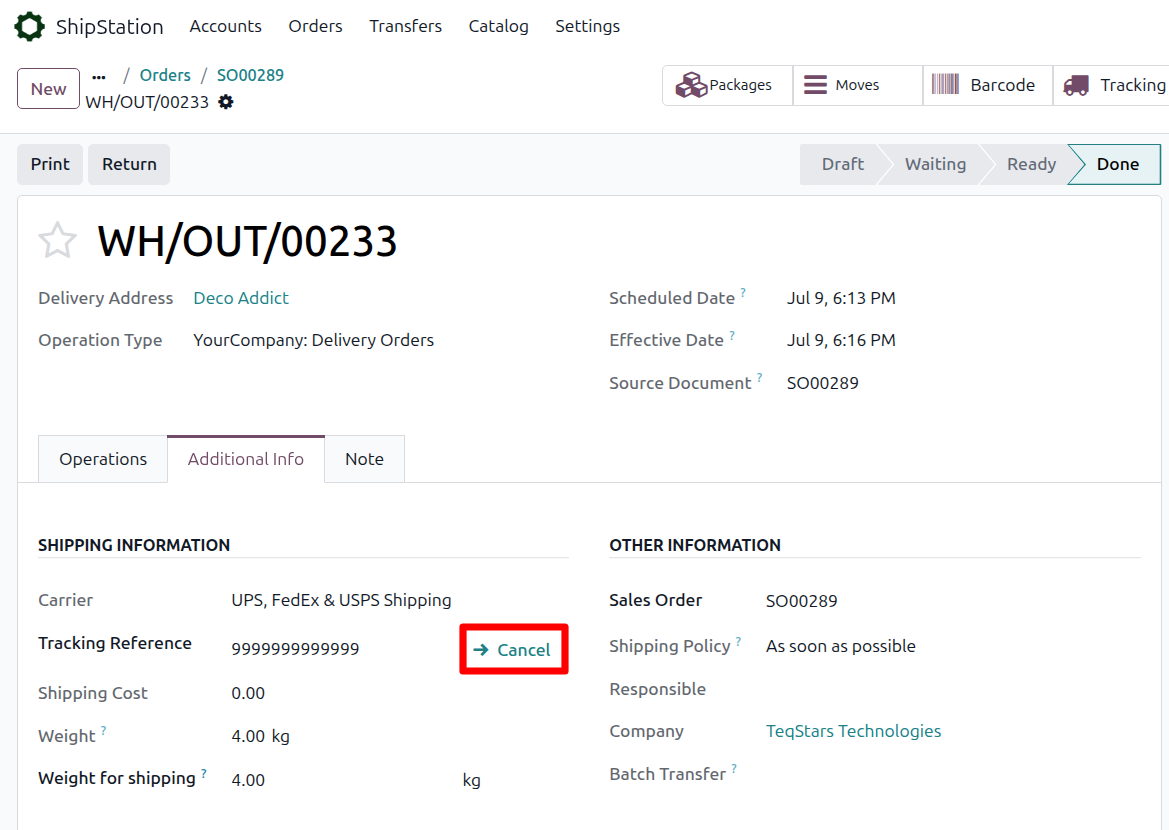The width and height of the screenshot is (1169, 830).
Task: Click the 'As soon as possible' shipping policy
Action: (840, 647)
